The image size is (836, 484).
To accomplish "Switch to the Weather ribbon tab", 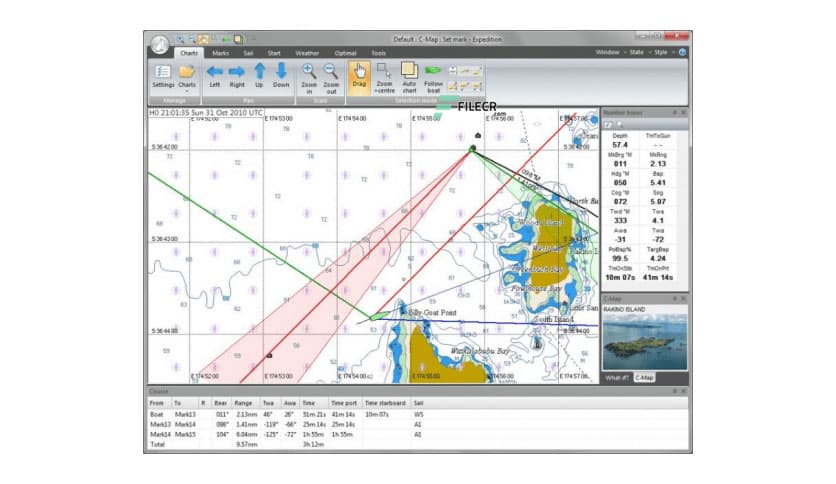I will coord(307,52).
